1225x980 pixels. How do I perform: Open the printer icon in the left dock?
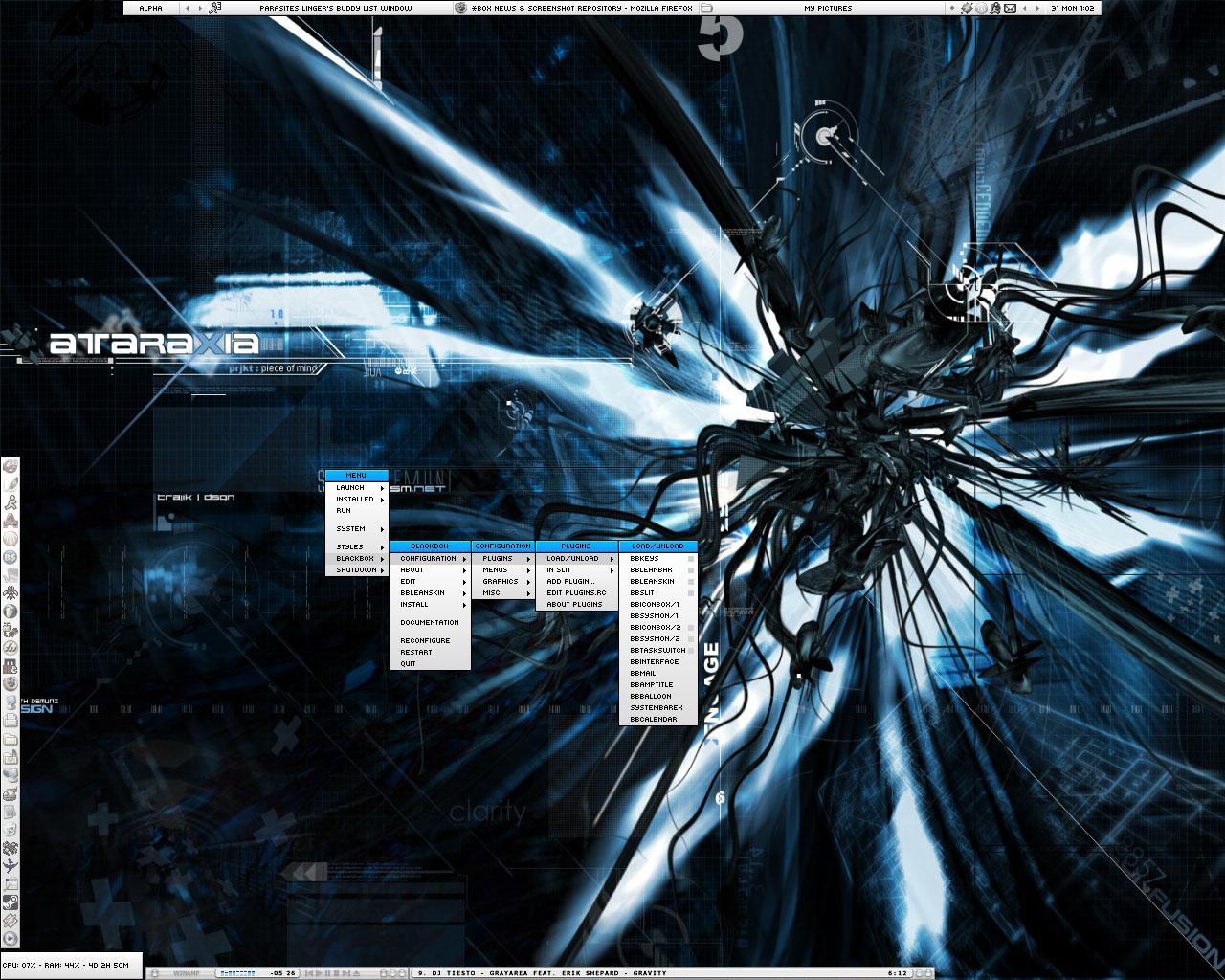click(10, 720)
